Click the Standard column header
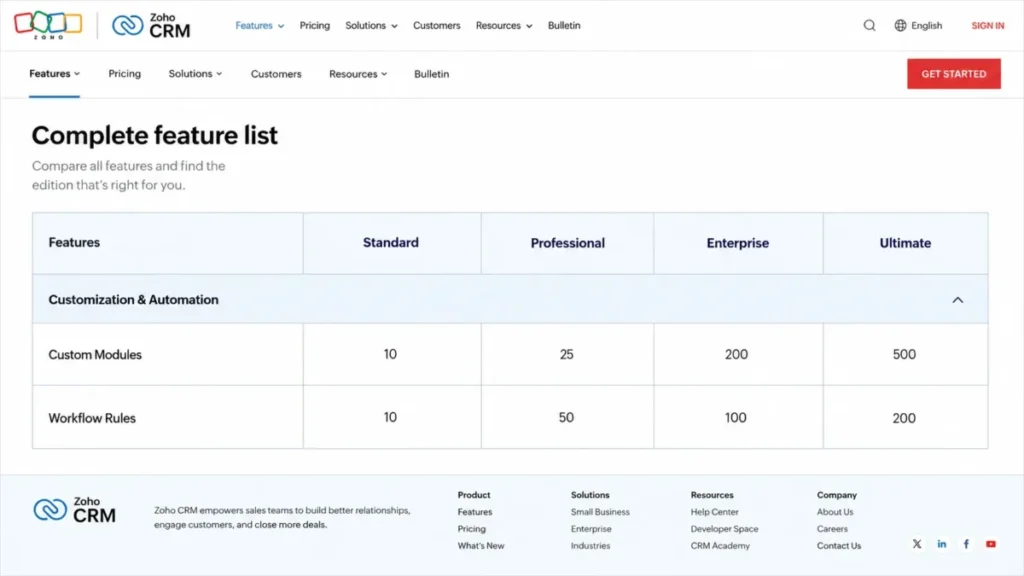1024x576 pixels. (391, 242)
